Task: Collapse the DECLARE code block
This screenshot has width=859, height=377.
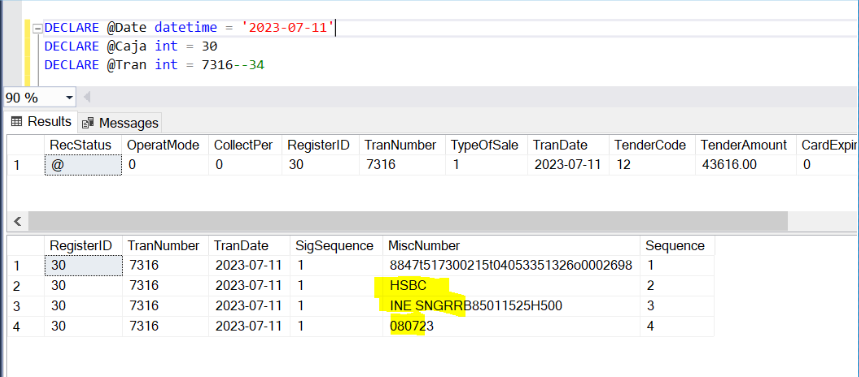Action: [38, 28]
